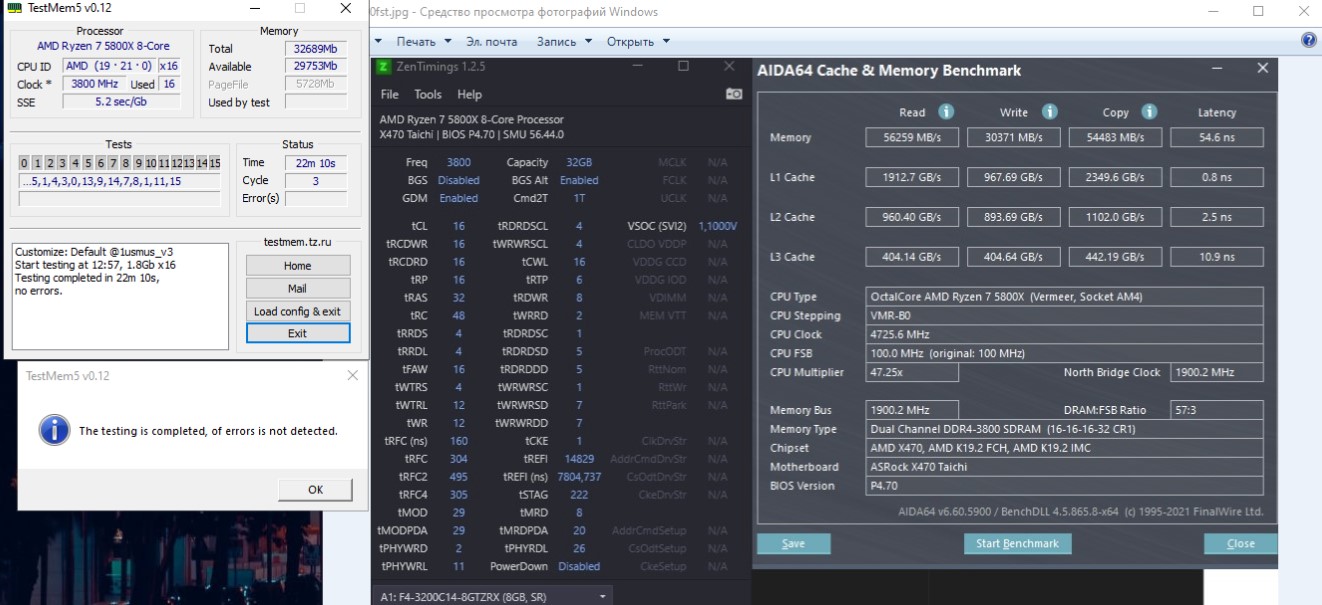Click the Time 22m 10s status field

(316, 163)
